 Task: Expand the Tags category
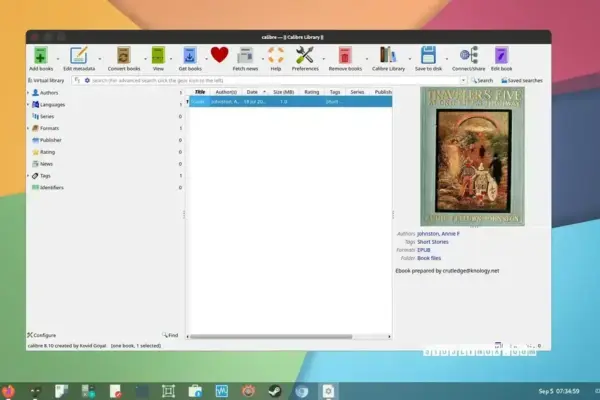[x=28, y=176]
